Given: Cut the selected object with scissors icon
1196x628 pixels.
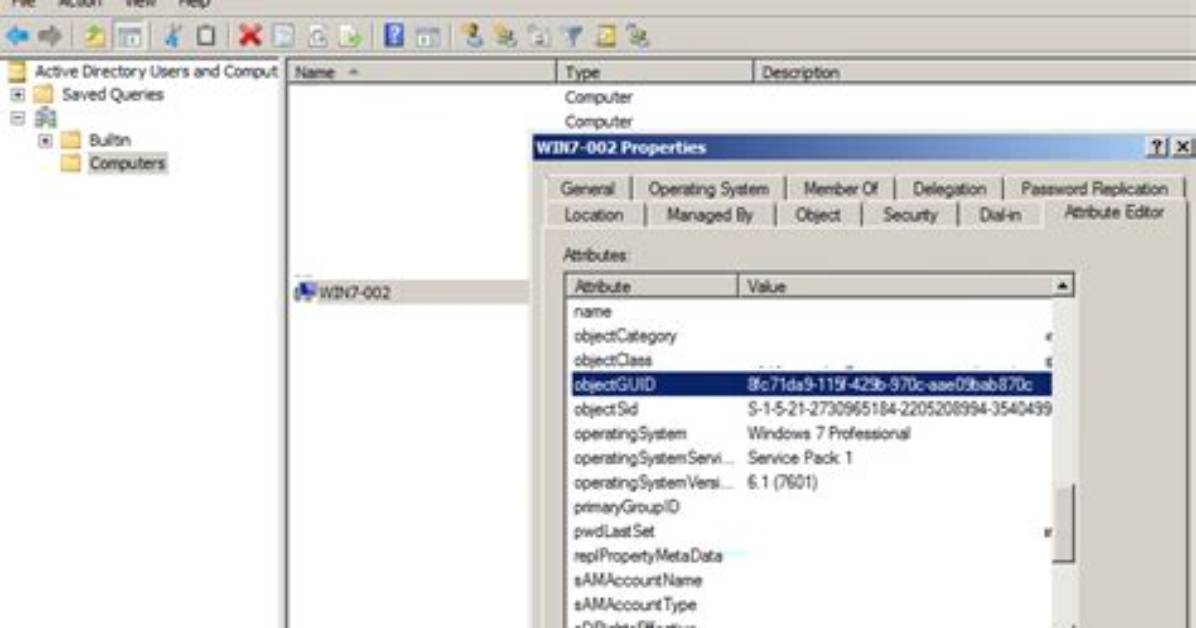Looking at the screenshot, I should coord(173,36).
